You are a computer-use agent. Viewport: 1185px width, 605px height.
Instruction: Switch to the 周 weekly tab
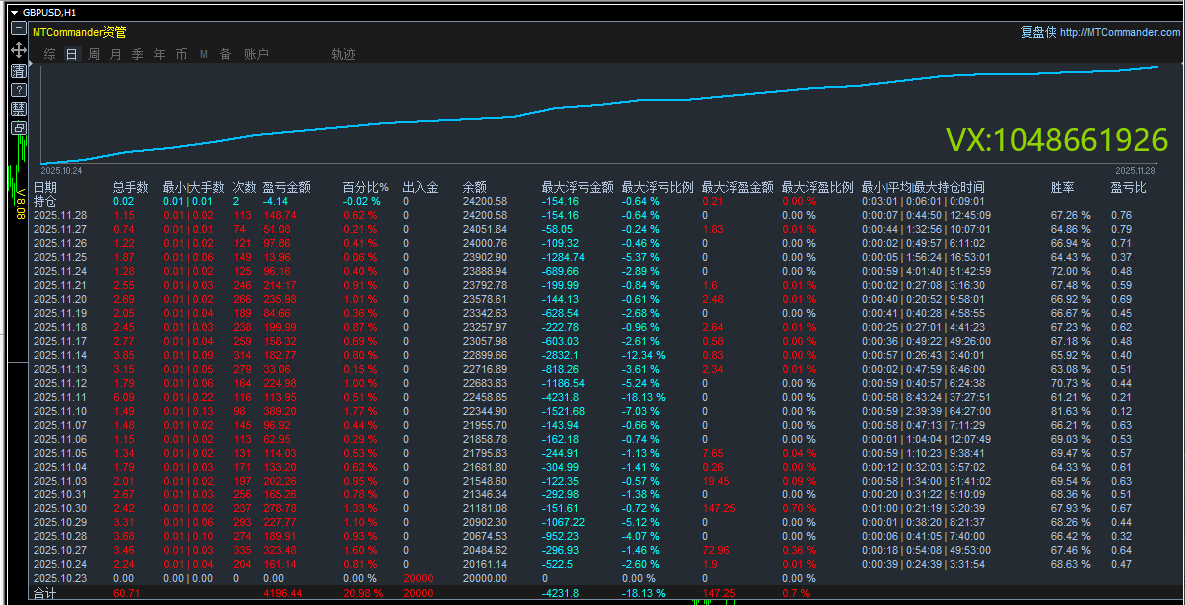(93, 54)
